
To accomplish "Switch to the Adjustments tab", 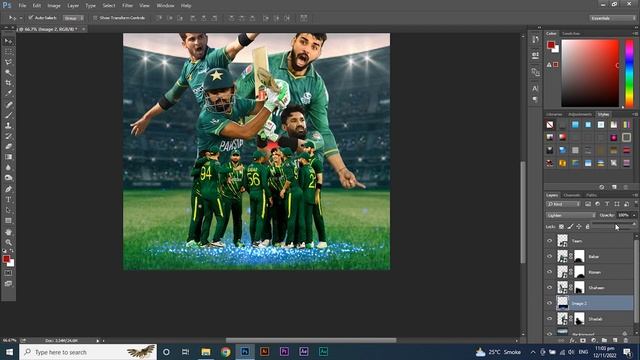I will (x=580, y=115).
